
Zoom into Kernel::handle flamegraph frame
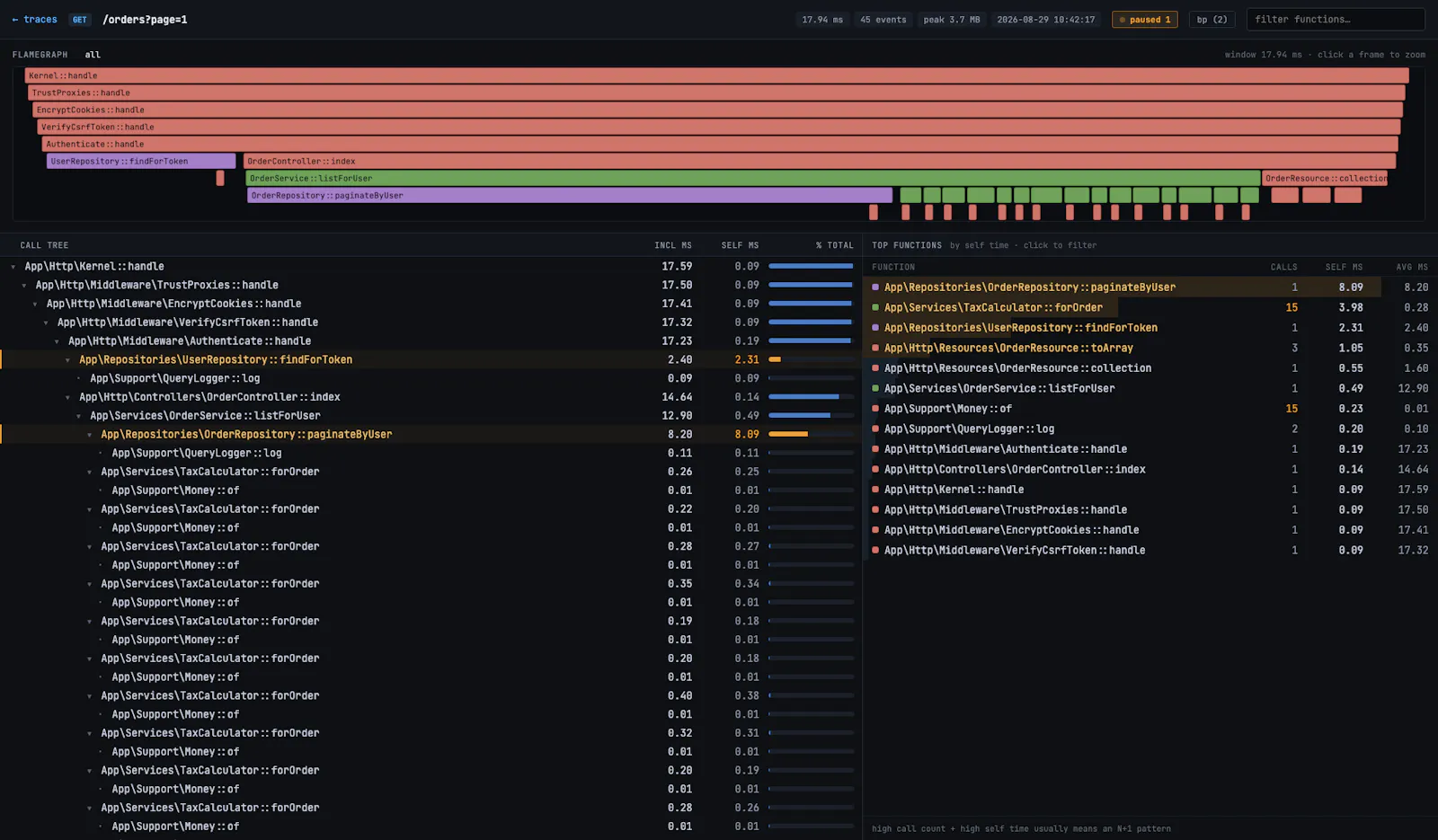coord(716,75)
